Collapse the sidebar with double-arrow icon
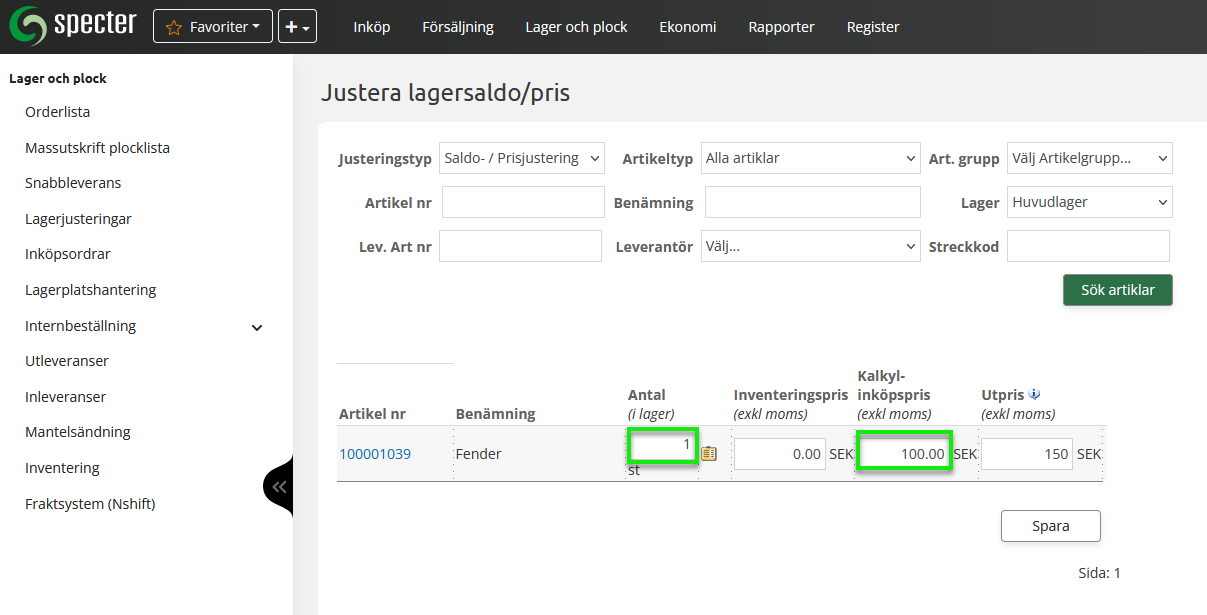This screenshot has width=1207, height=615. tap(279, 487)
